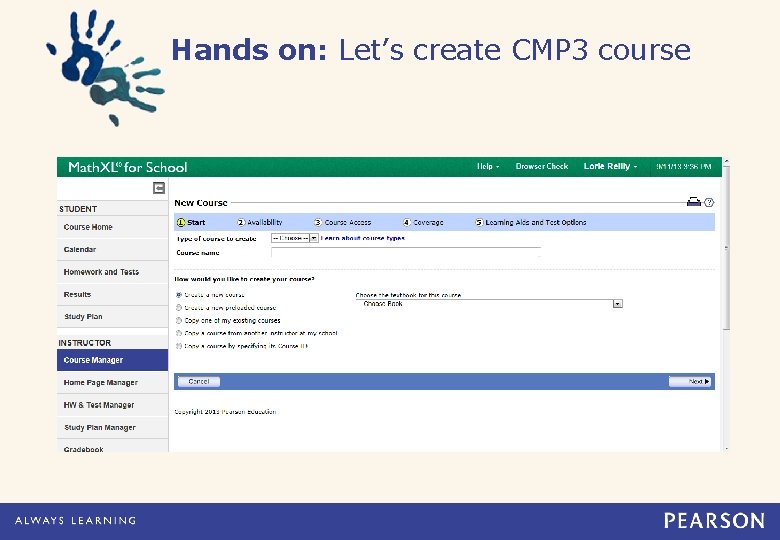Open Study Plan in student menu

point(112,316)
